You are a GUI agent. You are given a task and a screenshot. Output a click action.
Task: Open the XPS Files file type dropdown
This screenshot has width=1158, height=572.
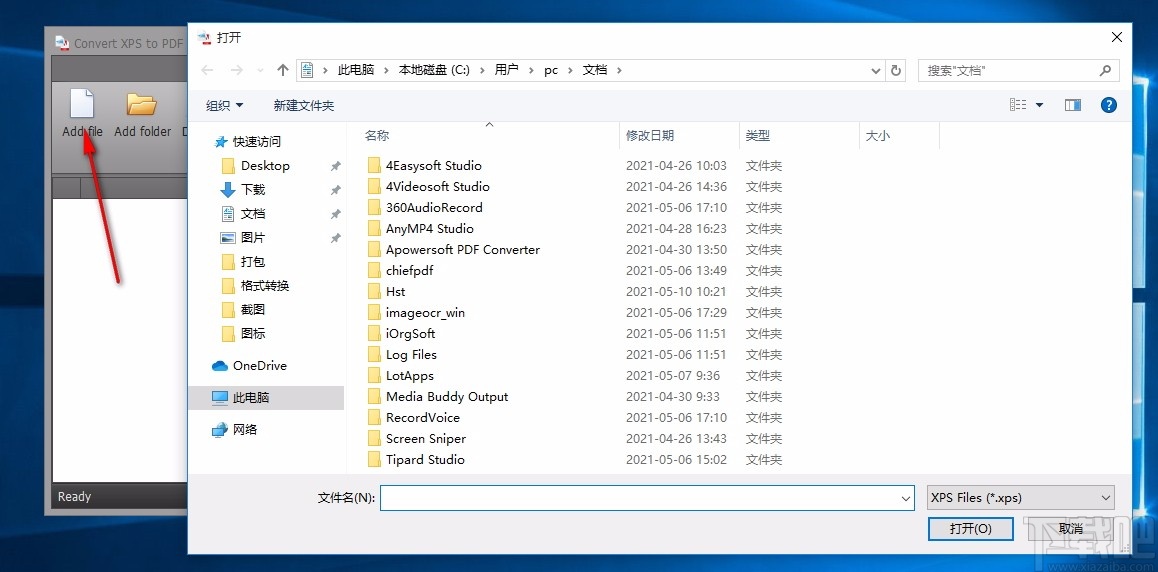click(x=1021, y=497)
